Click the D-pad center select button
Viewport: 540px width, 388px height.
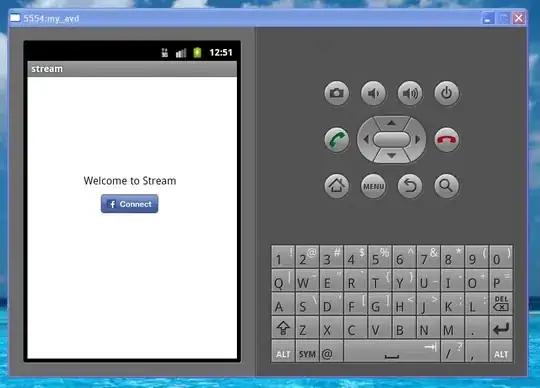coord(392,139)
